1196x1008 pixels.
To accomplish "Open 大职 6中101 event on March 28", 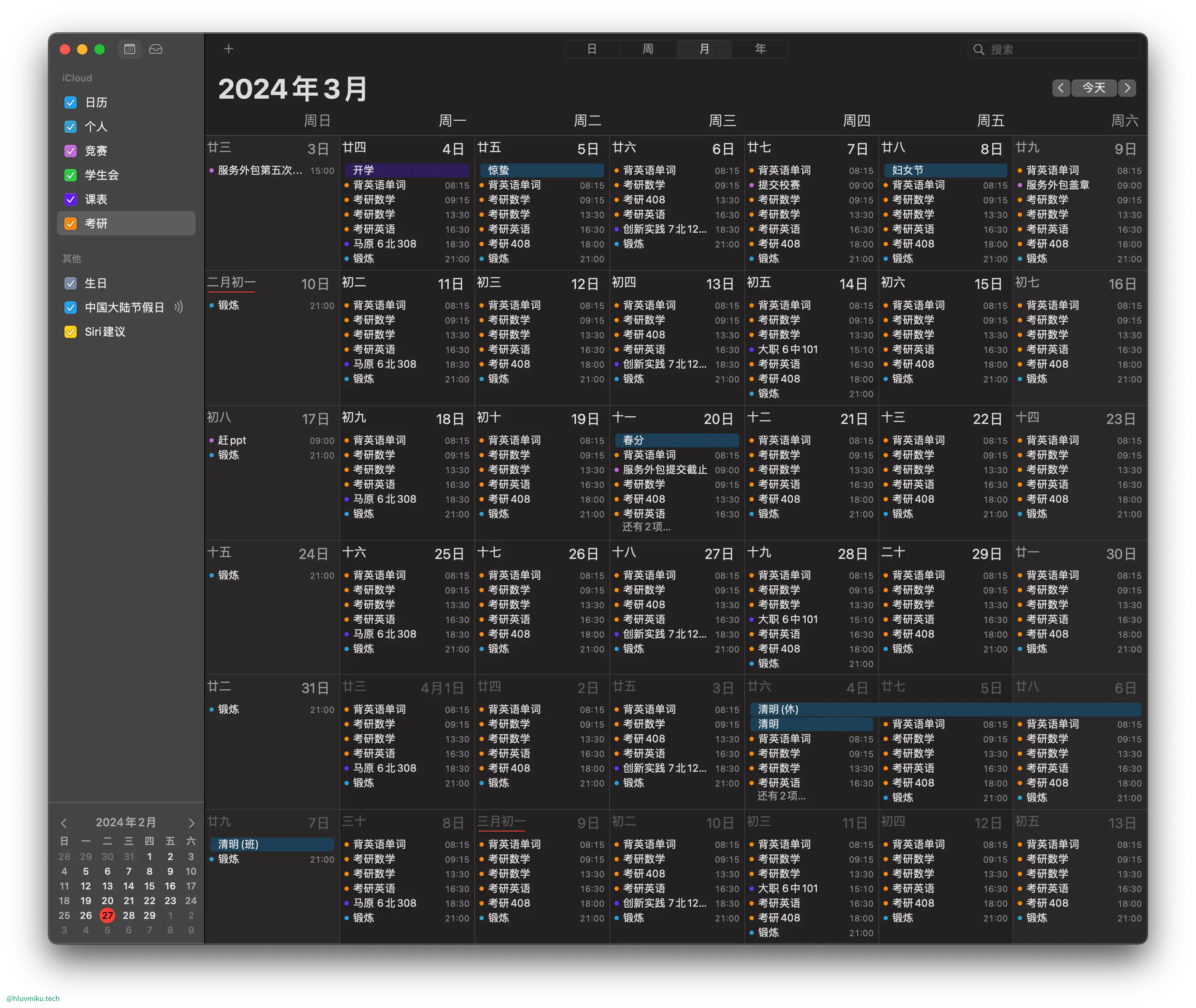I will (x=811, y=620).
